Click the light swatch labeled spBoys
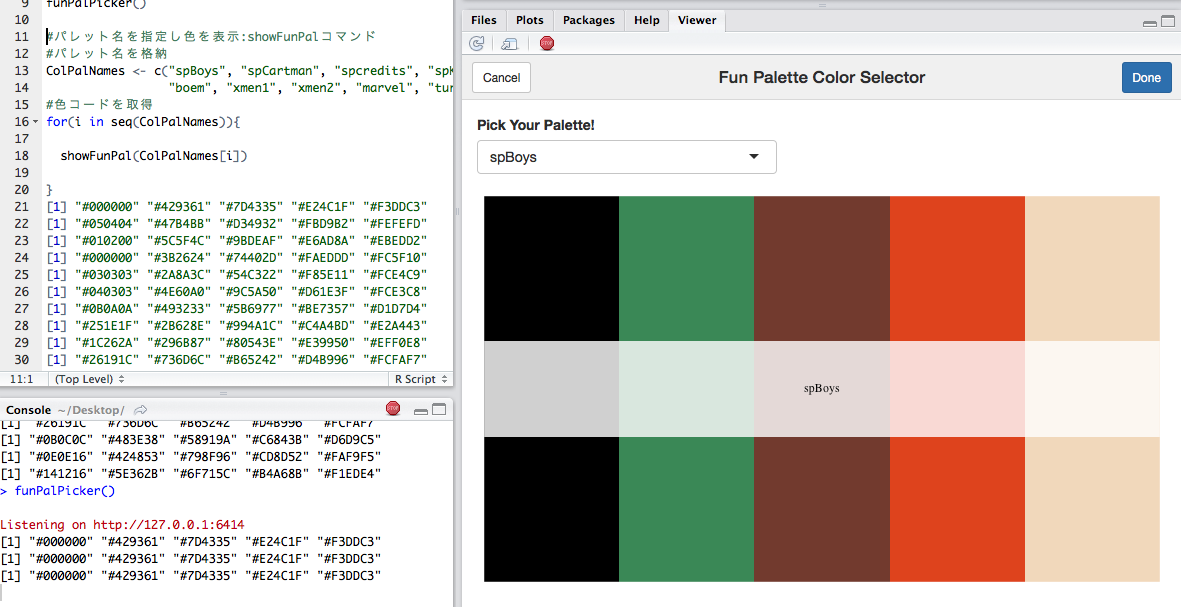The height and width of the screenshot is (607, 1181). click(822, 389)
